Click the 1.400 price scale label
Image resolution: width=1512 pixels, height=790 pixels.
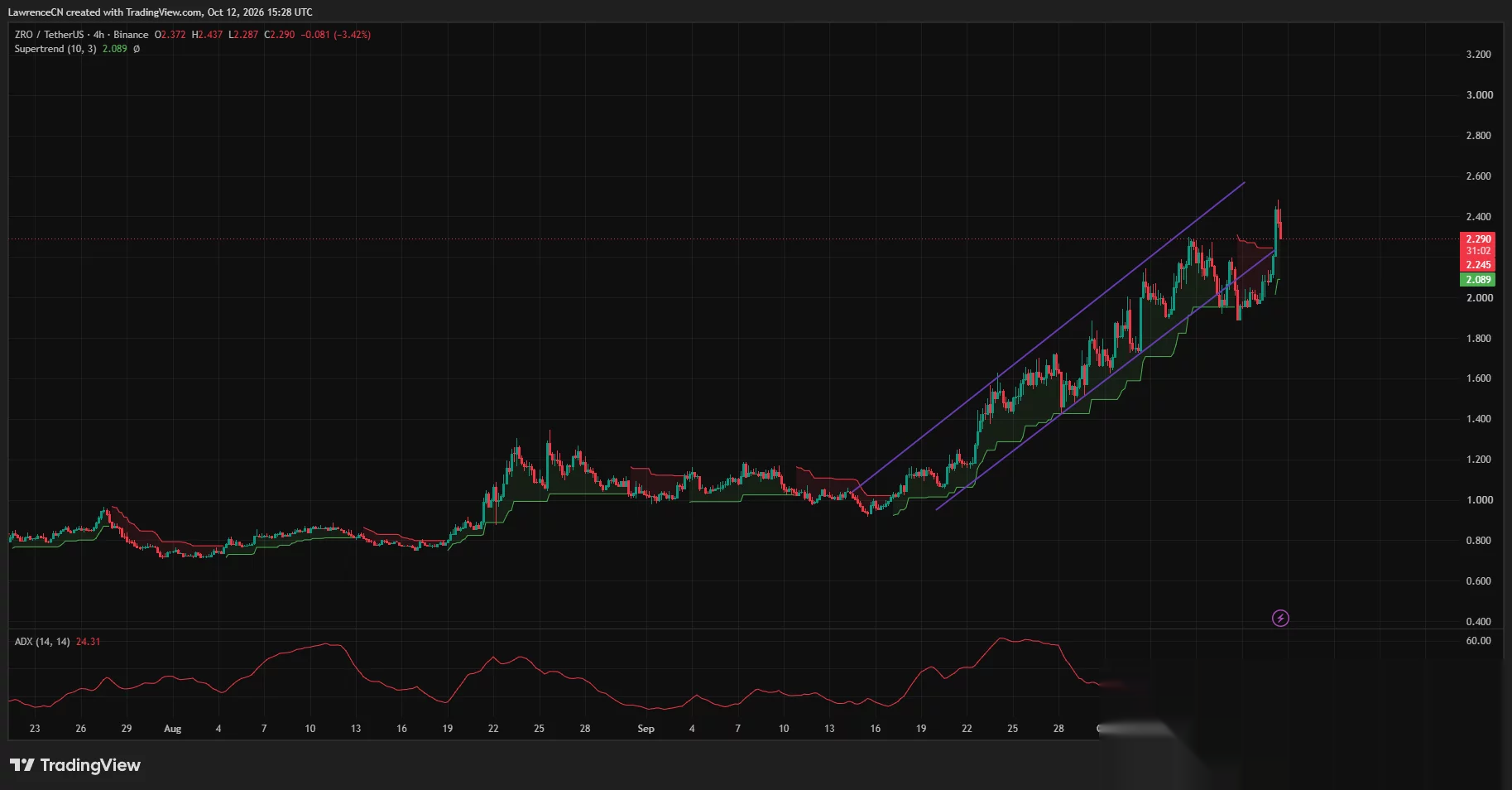point(1479,419)
